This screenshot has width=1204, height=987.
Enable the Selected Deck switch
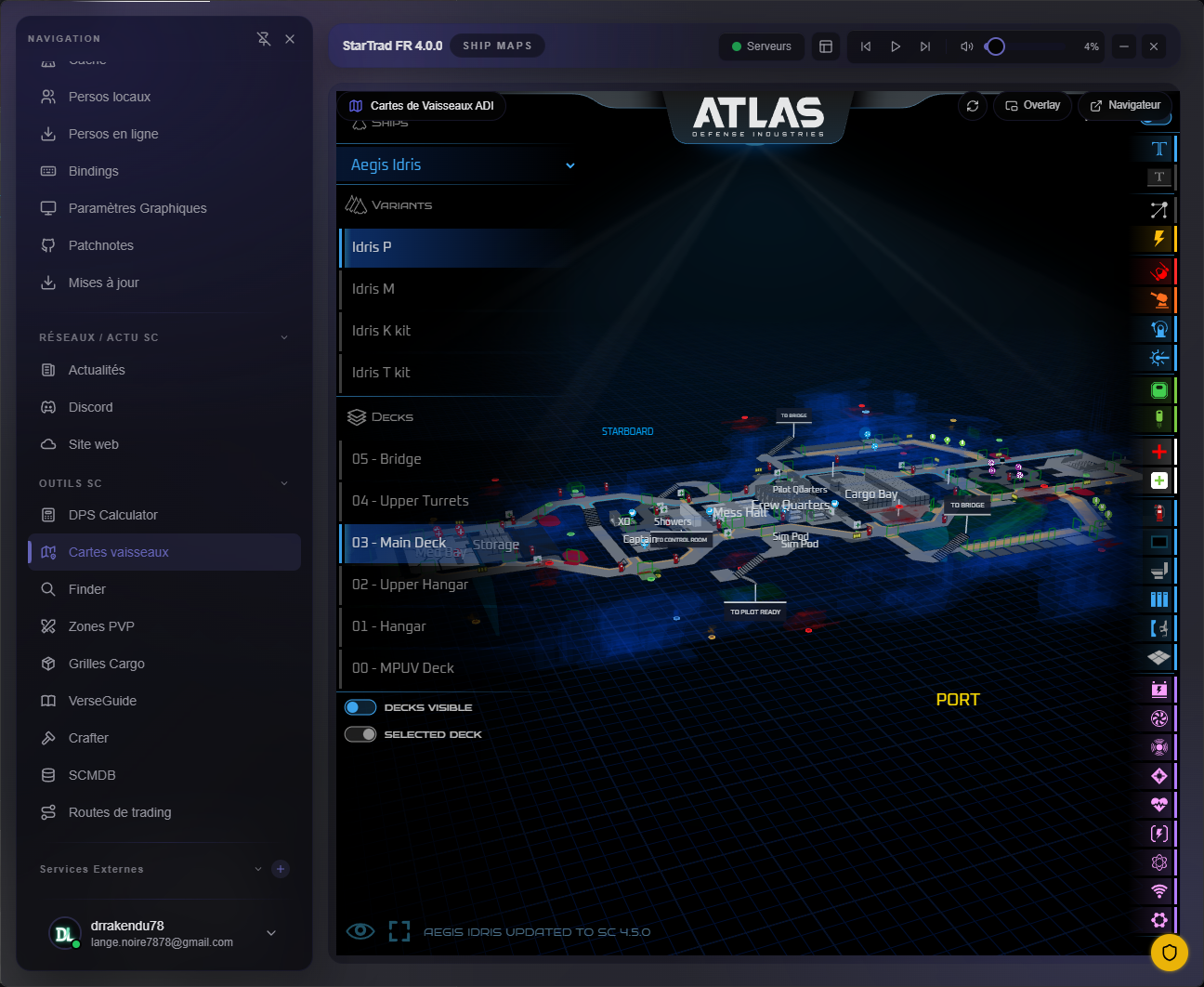pyautogui.click(x=360, y=734)
